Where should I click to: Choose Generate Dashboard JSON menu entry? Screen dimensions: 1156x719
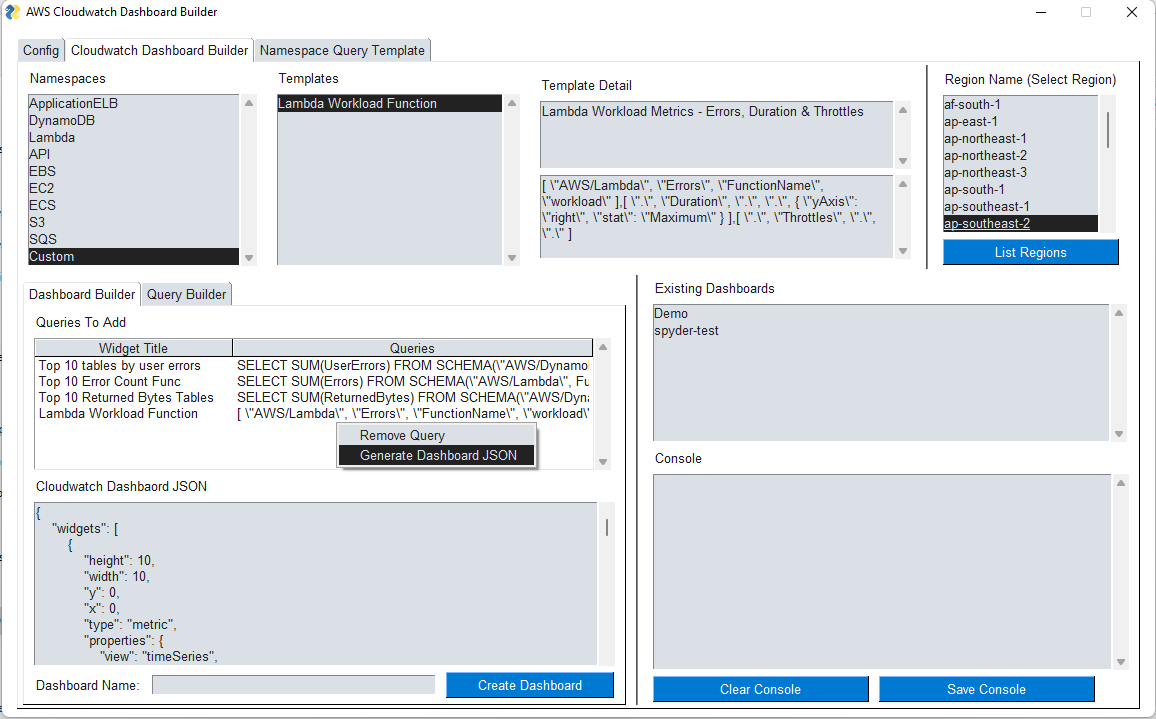(436, 455)
